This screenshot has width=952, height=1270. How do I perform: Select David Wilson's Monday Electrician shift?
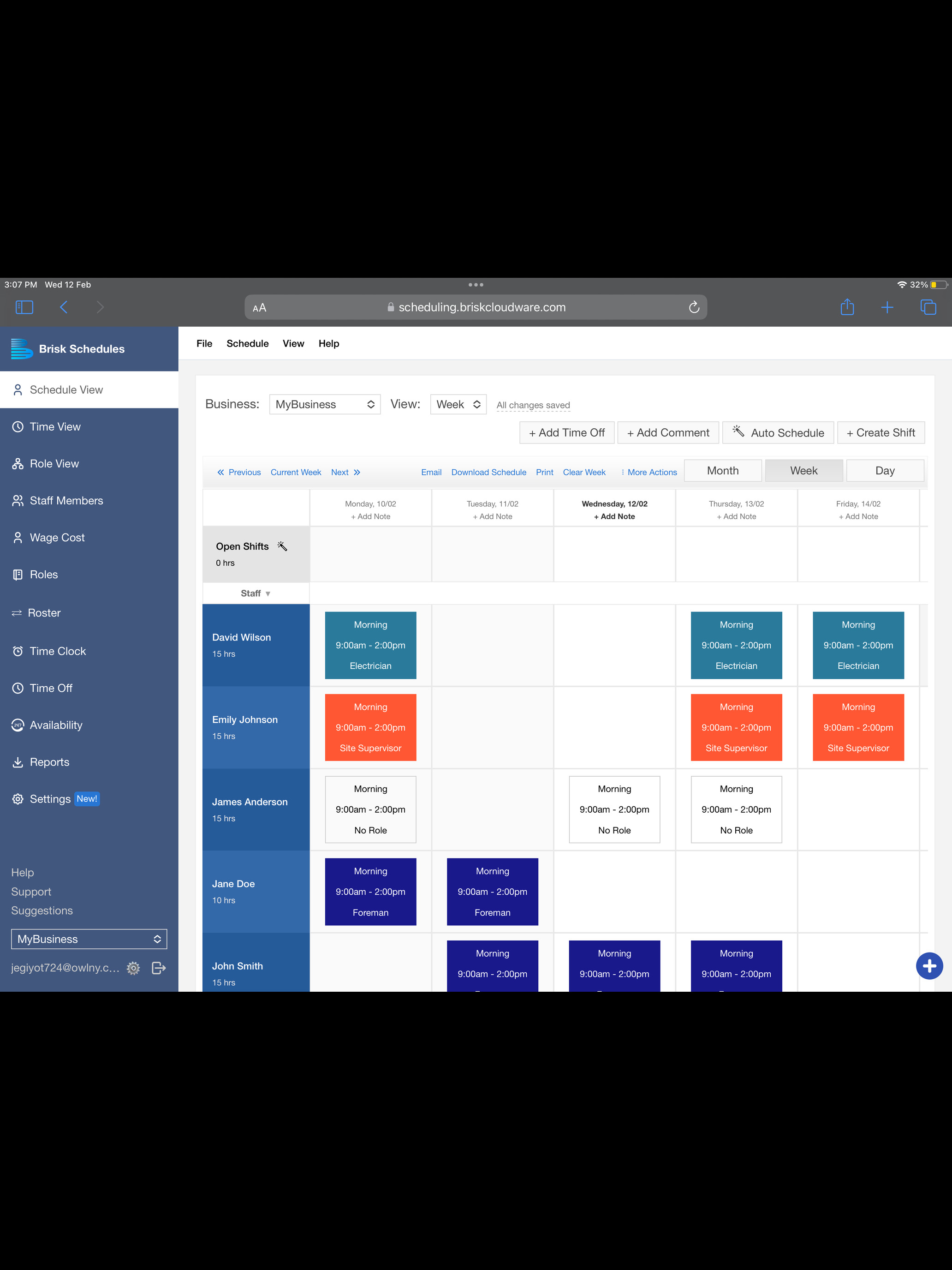[371, 645]
